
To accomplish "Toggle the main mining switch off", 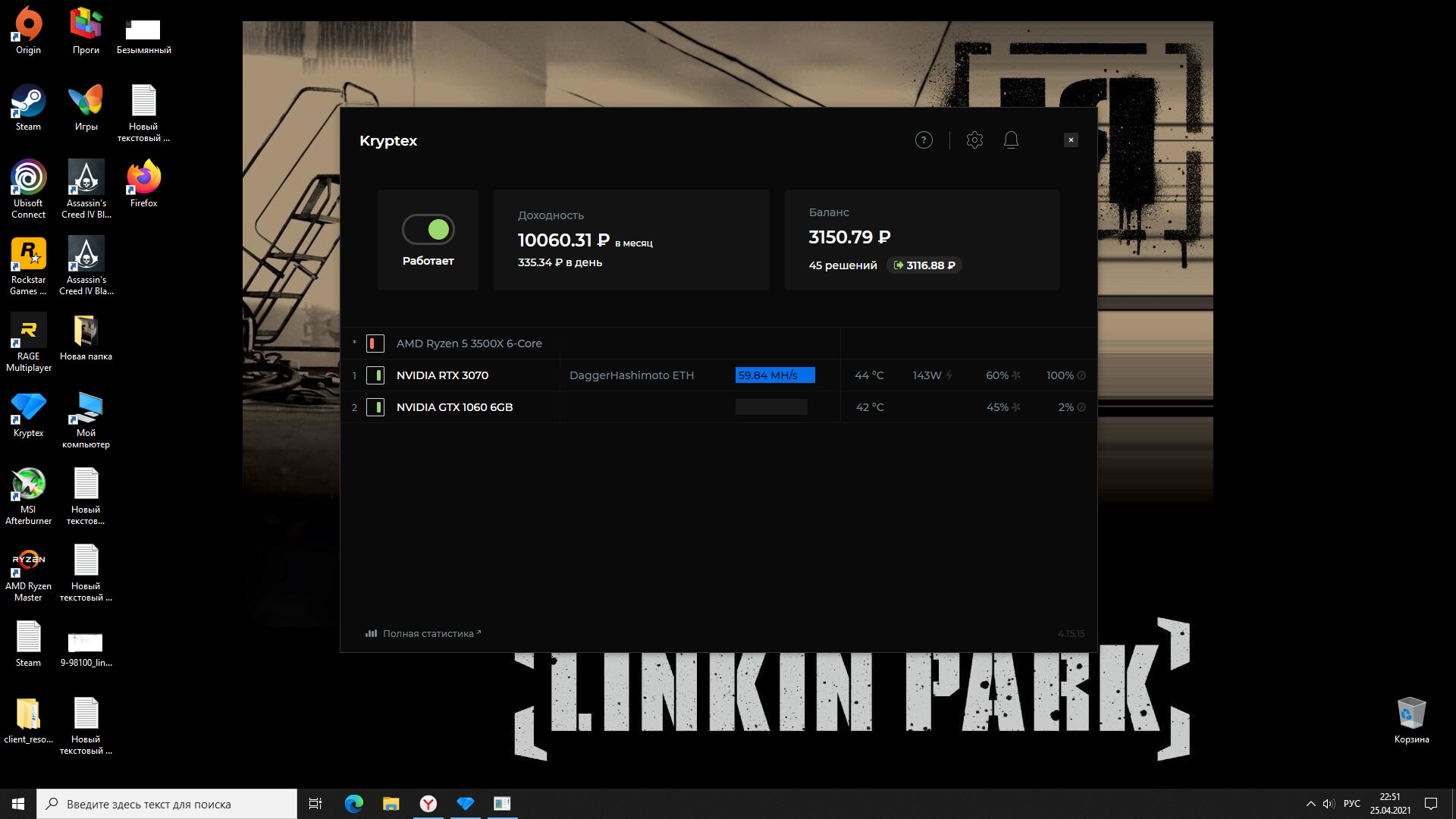I will pyautogui.click(x=428, y=230).
